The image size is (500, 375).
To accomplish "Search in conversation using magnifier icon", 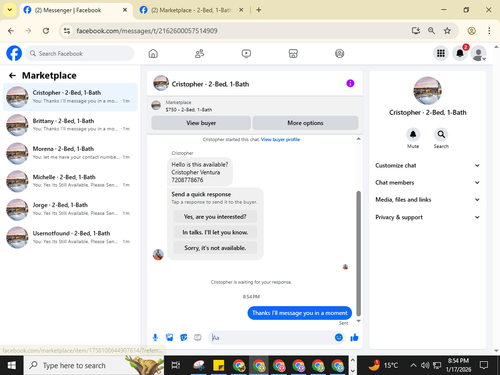I will pos(441,134).
